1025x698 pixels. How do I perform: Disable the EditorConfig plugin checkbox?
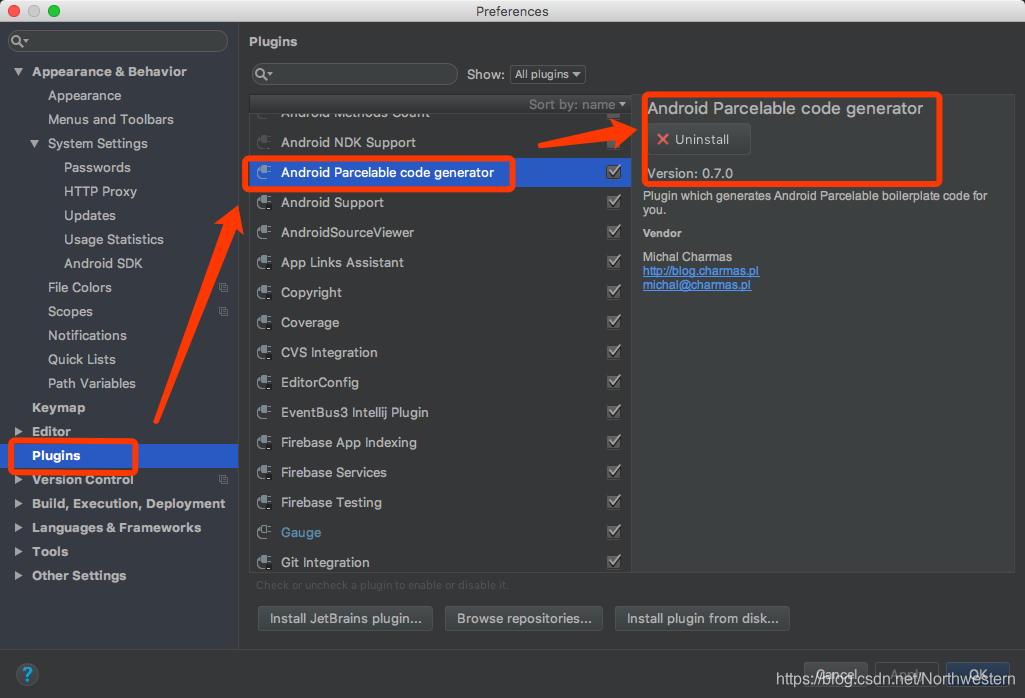[614, 382]
